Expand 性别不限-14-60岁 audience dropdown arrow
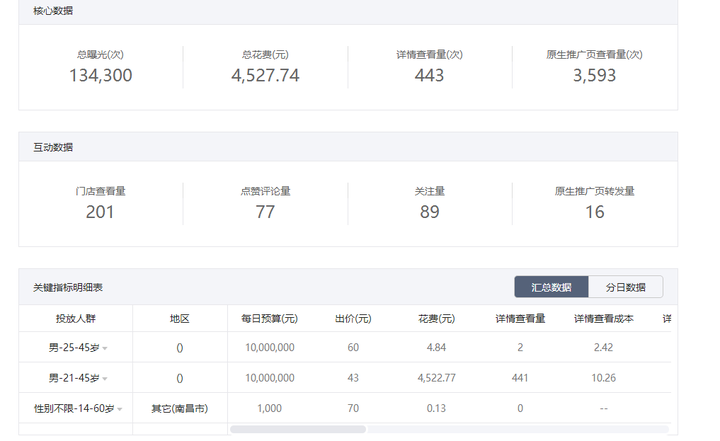 [119, 409]
